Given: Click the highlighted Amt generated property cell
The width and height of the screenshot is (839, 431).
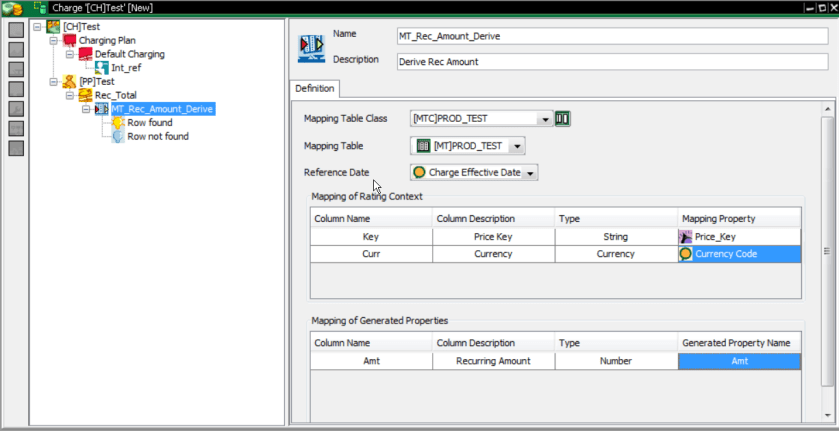Looking at the screenshot, I should [x=739, y=361].
